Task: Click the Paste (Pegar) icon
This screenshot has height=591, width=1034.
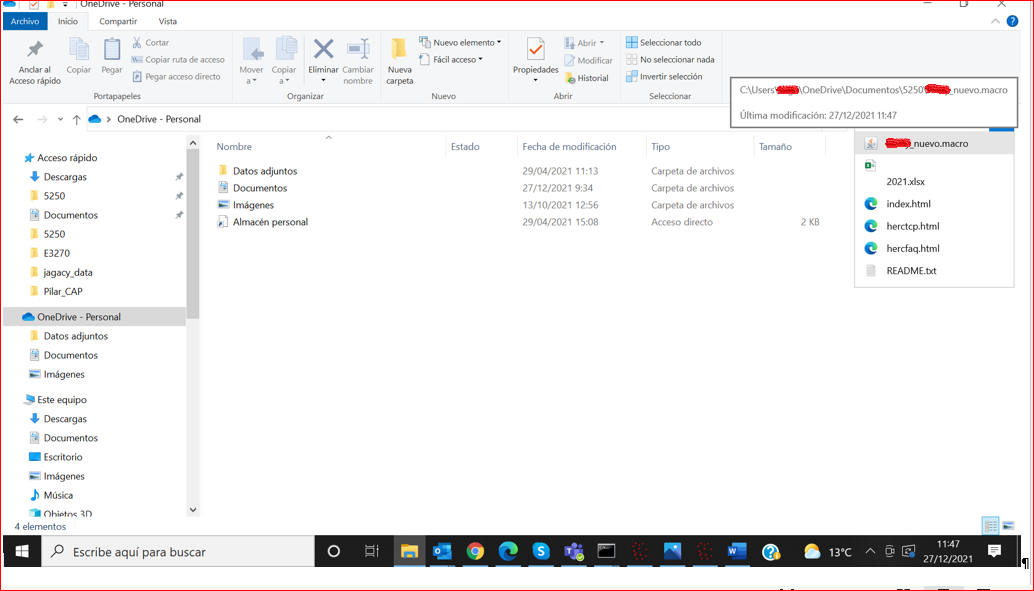Action: 112,50
